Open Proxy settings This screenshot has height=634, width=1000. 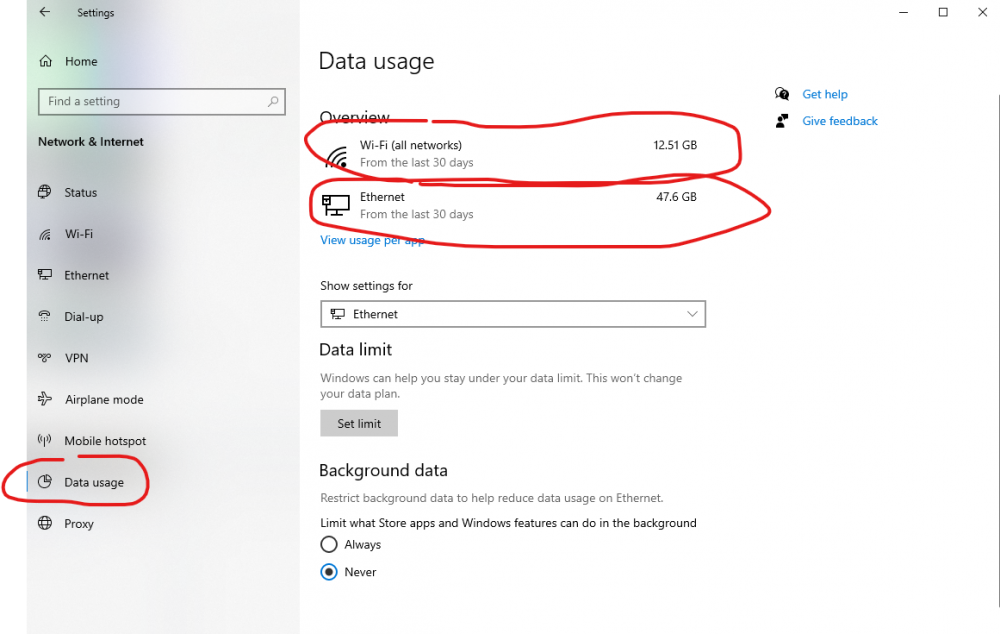[x=78, y=524]
